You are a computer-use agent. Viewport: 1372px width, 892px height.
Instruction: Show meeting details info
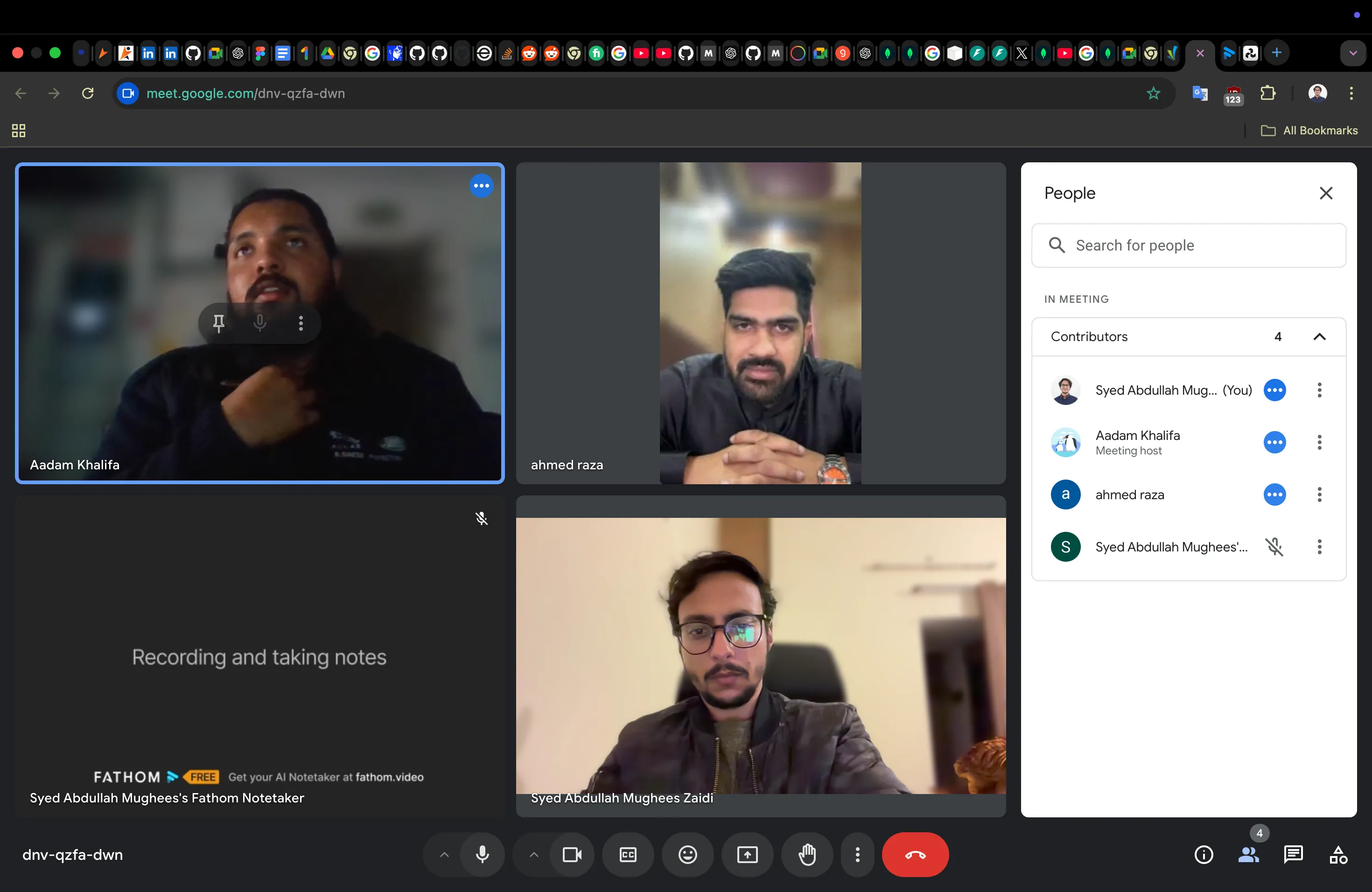tap(1204, 855)
